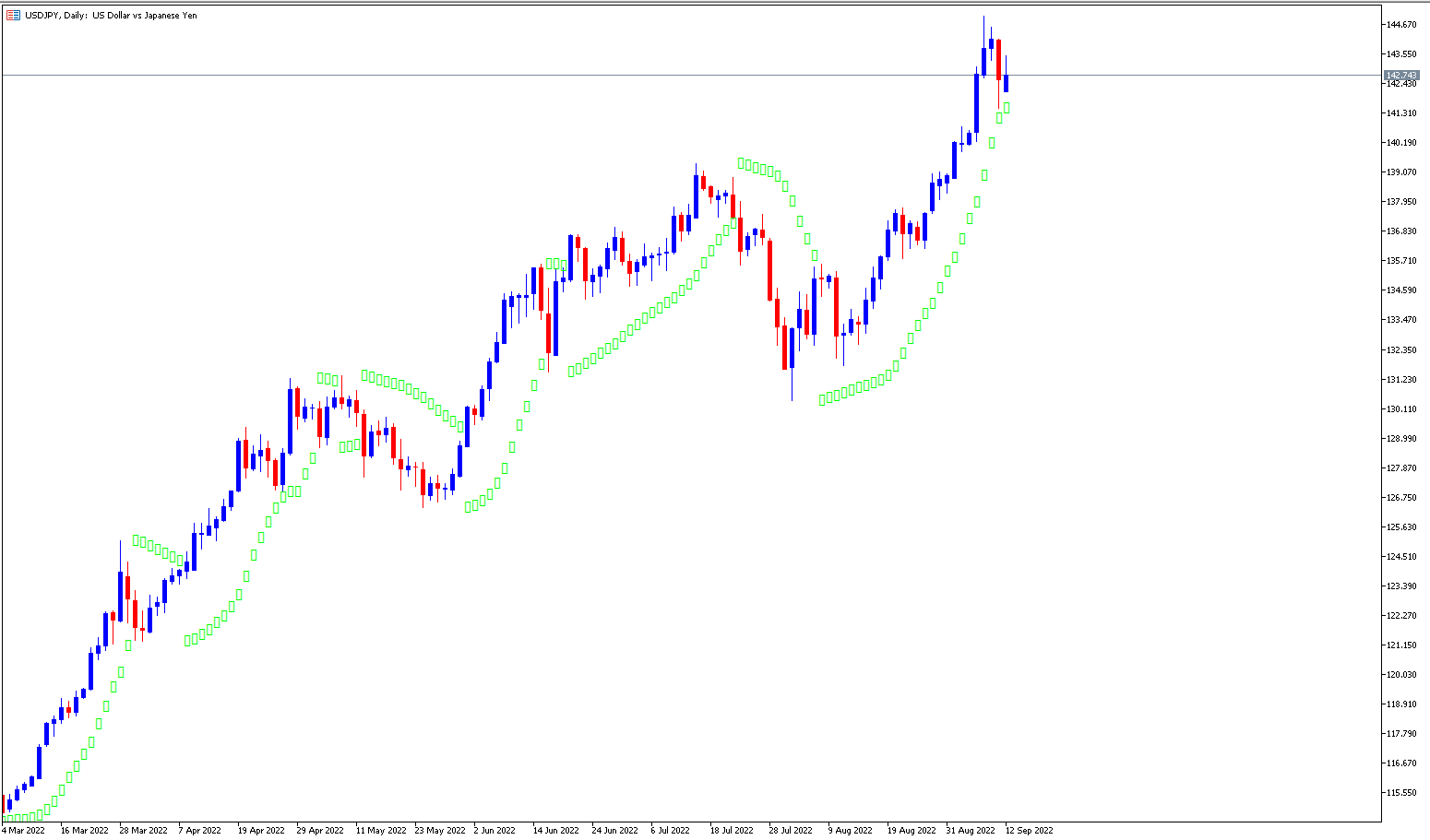Viewport: 1430px width, 840px height.
Task: Click the '9 Aug 2022' date label
Action: 850,830
